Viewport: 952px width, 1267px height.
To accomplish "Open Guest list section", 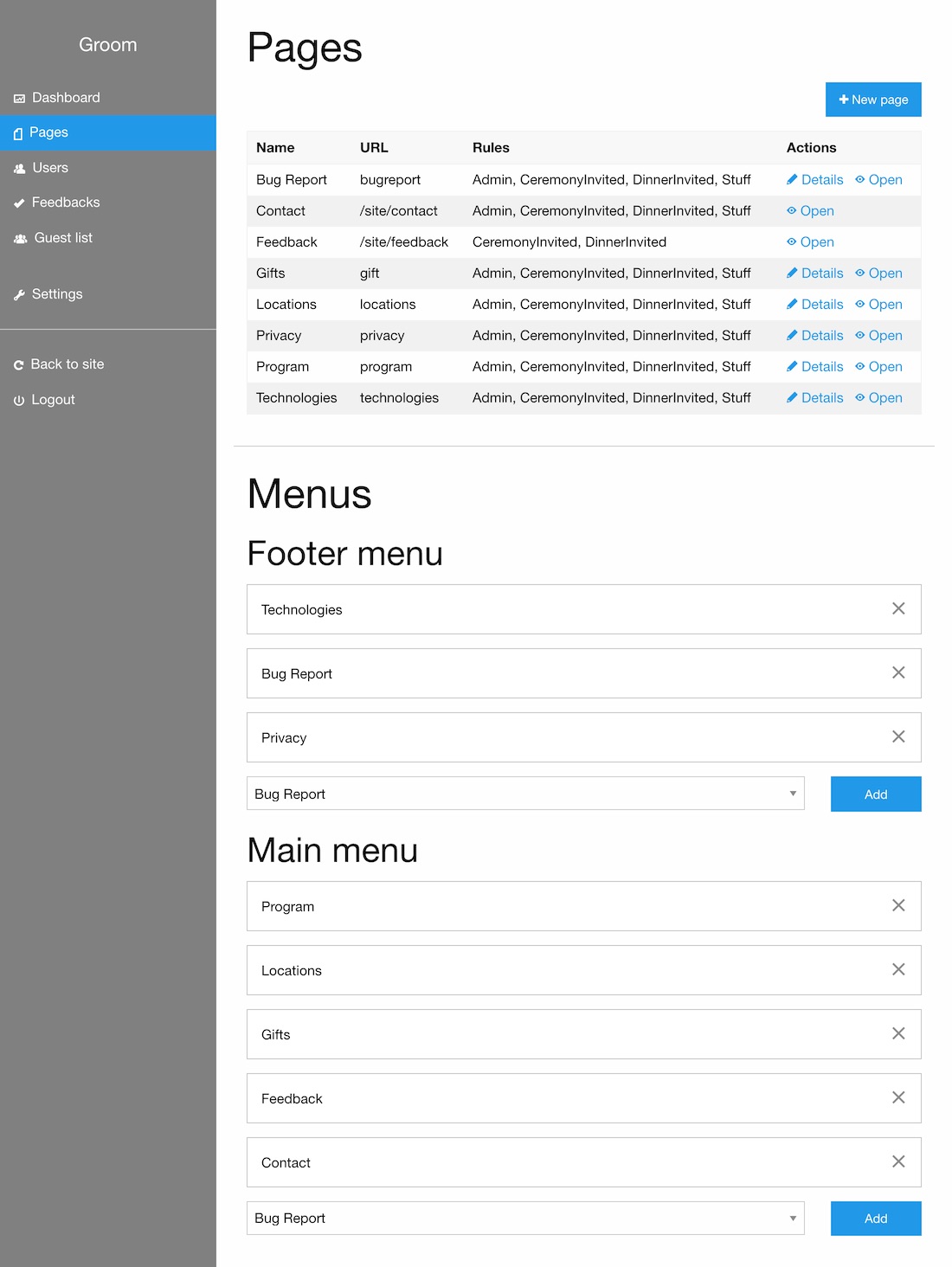I will tap(107, 238).
